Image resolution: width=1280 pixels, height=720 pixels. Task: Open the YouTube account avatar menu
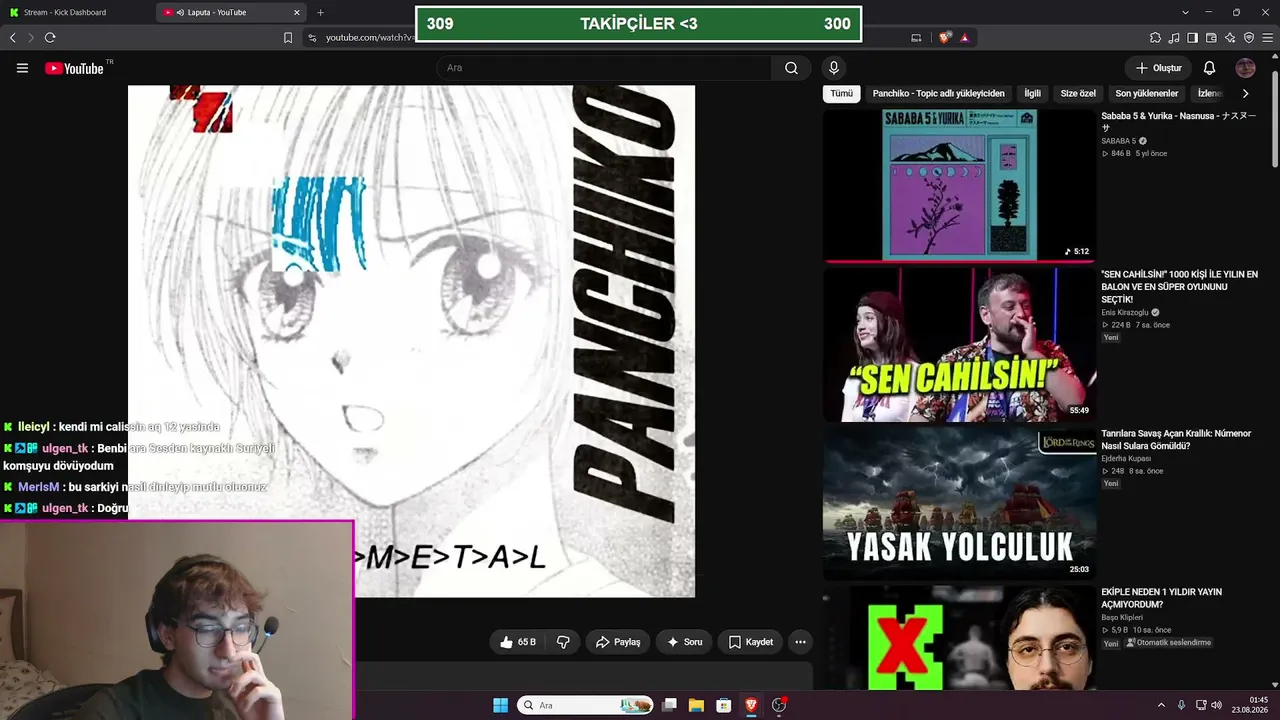[x=1245, y=68]
